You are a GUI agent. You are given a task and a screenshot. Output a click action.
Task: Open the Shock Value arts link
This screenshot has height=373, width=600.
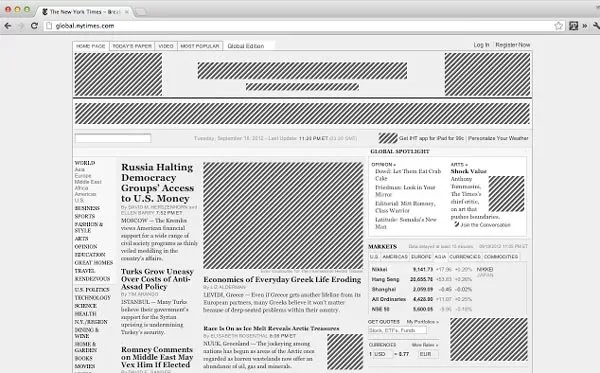click(x=468, y=171)
